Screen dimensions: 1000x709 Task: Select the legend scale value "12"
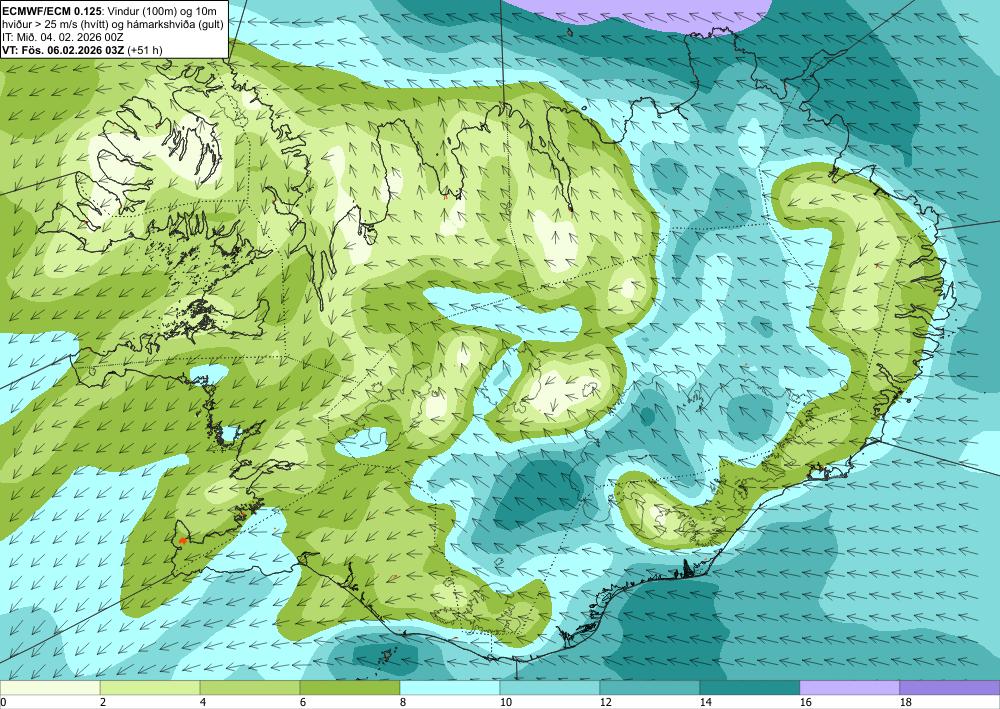click(x=605, y=703)
